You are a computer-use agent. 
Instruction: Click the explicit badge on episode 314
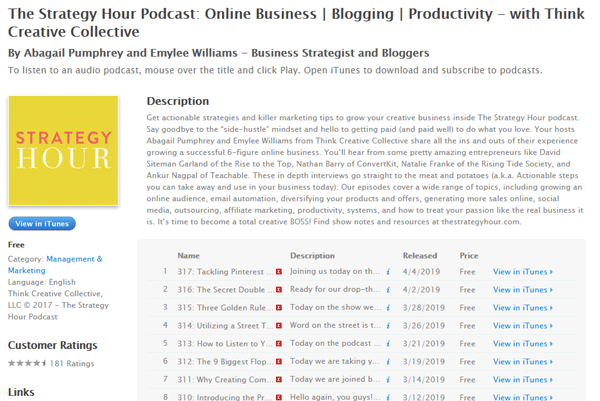(279, 326)
